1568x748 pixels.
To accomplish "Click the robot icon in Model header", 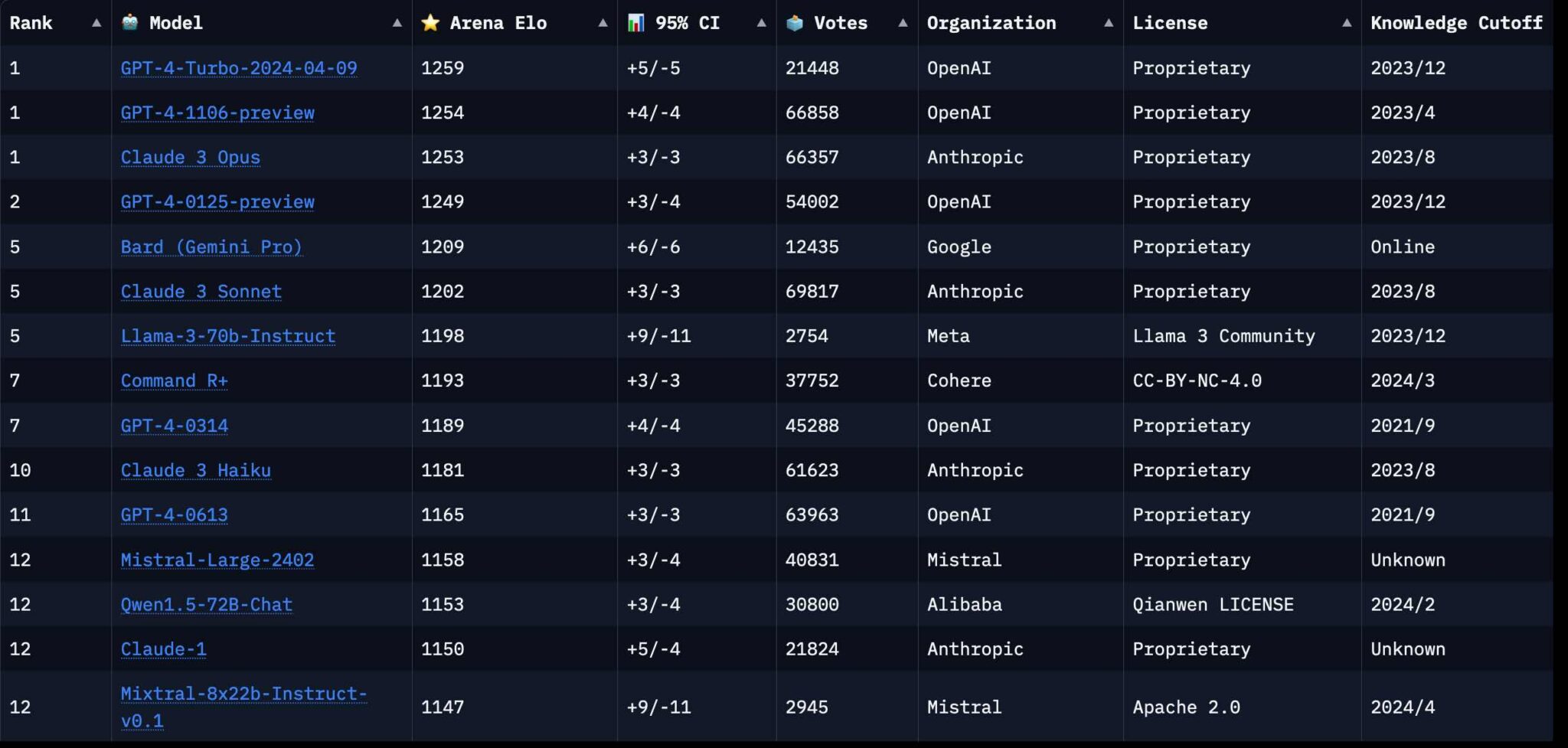I will click(130, 22).
